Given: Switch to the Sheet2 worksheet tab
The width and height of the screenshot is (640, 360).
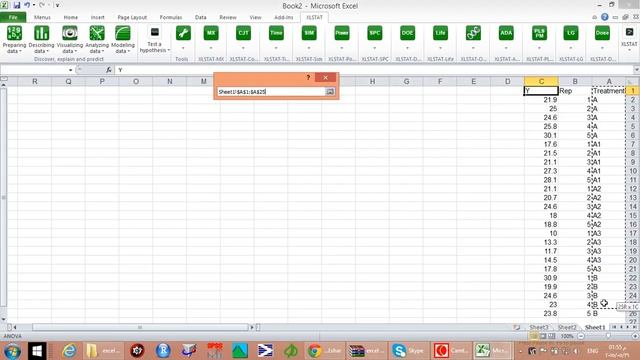Looking at the screenshot, I should click(567, 327).
